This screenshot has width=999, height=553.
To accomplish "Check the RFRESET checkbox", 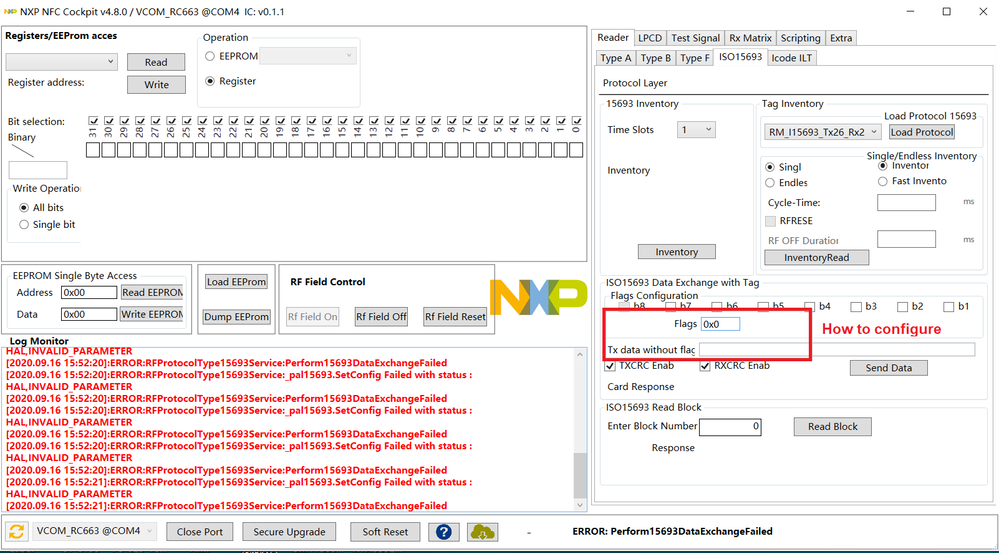I will coord(770,221).
